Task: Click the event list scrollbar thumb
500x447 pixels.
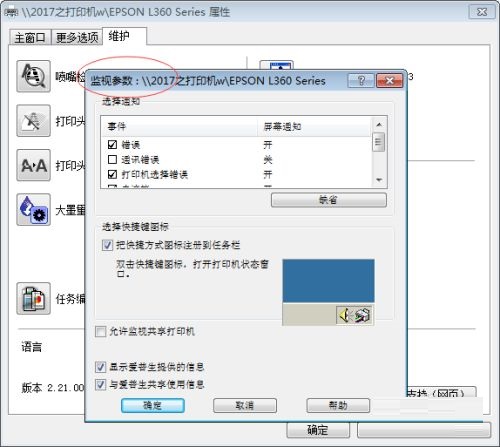Action: (x=378, y=142)
